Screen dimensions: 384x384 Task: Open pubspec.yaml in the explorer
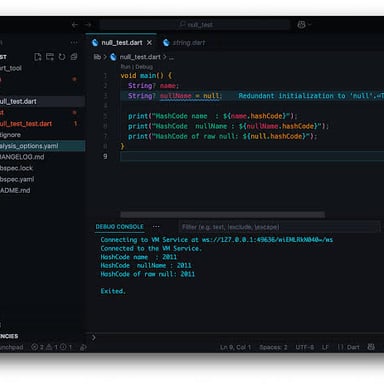coord(42,179)
